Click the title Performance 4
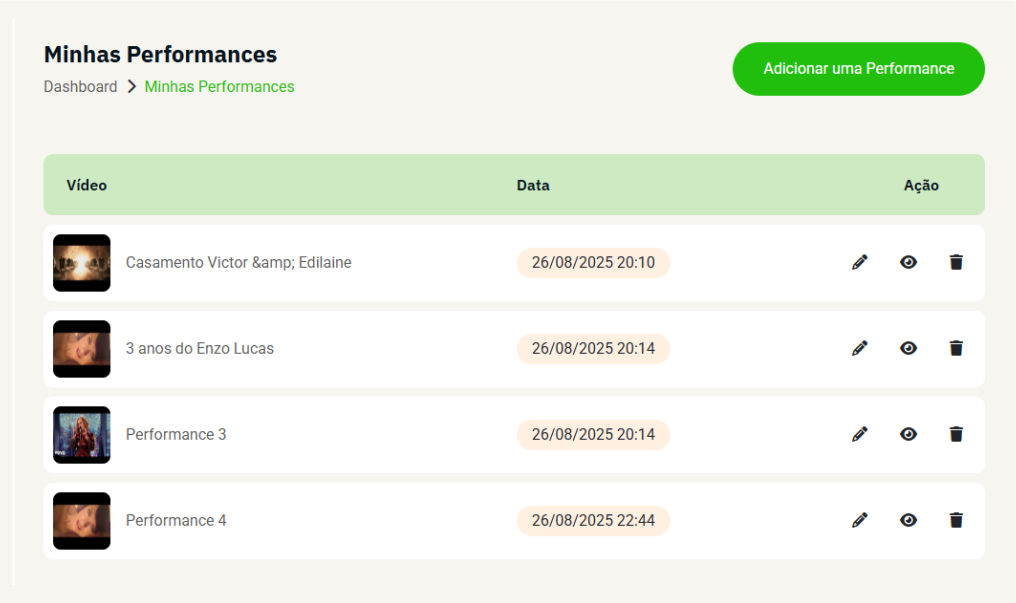The width and height of the screenshot is (1016, 603). [176, 521]
